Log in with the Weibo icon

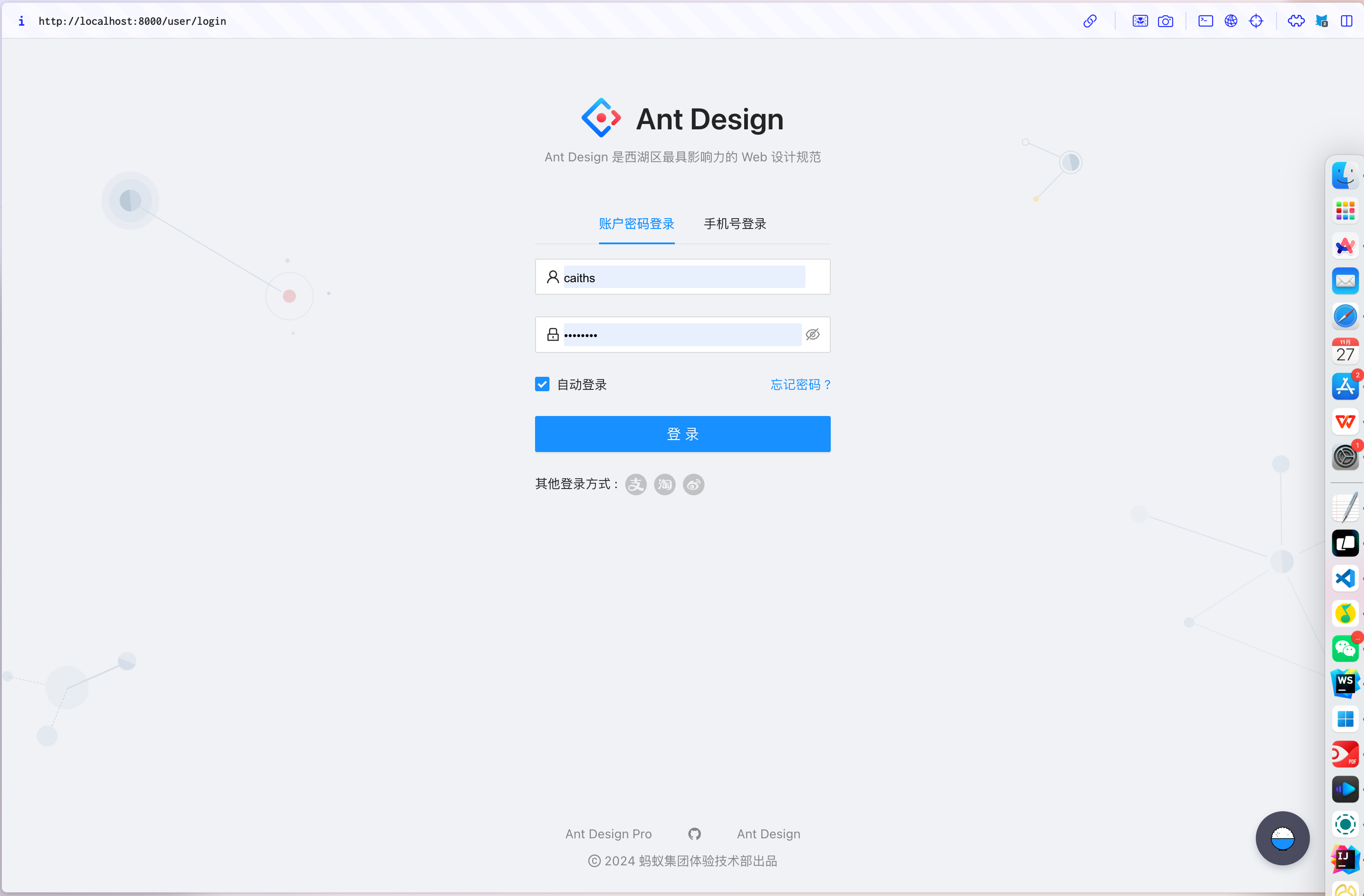click(693, 484)
